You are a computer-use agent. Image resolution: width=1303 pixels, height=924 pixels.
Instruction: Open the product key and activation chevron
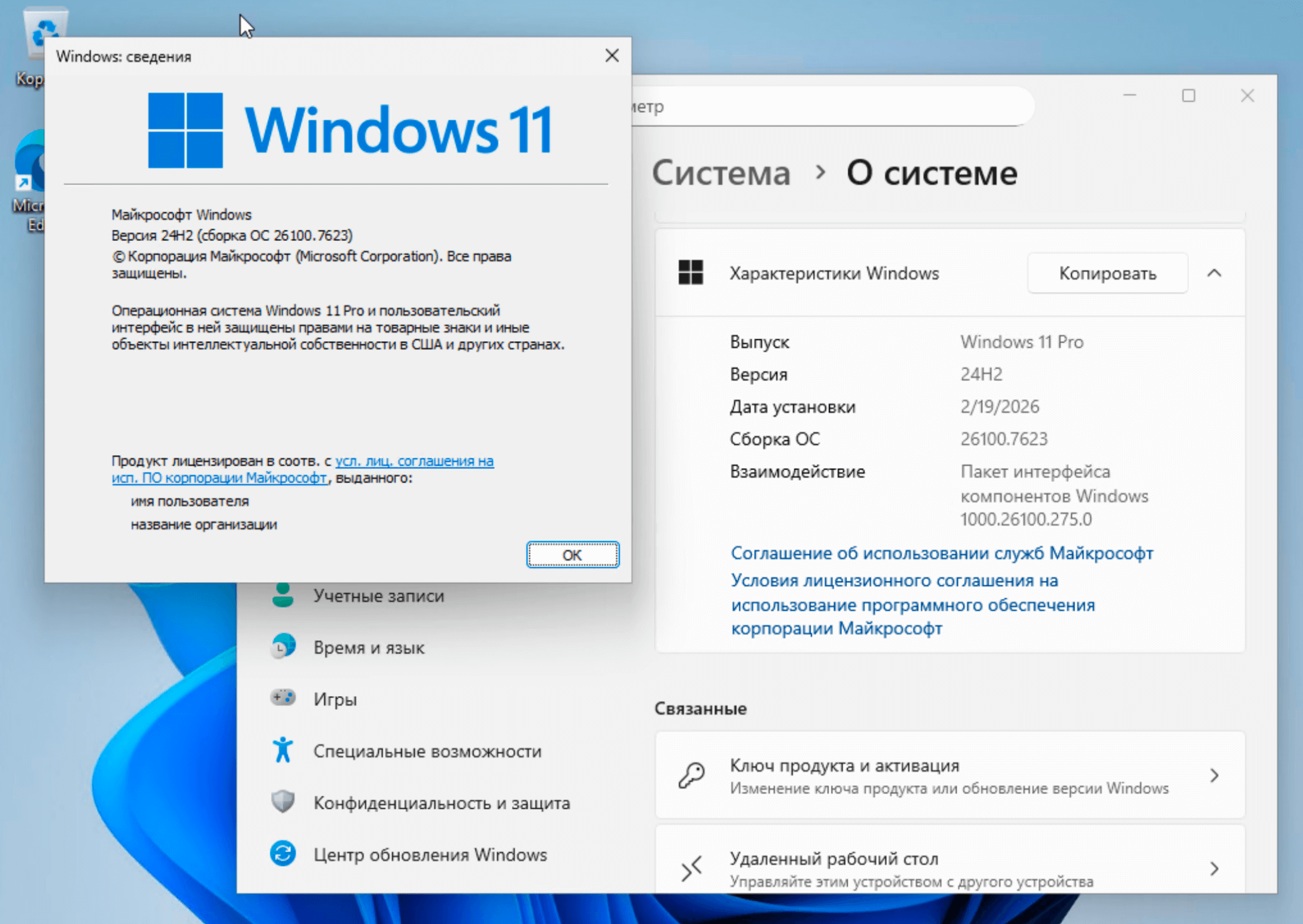point(1214,776)
